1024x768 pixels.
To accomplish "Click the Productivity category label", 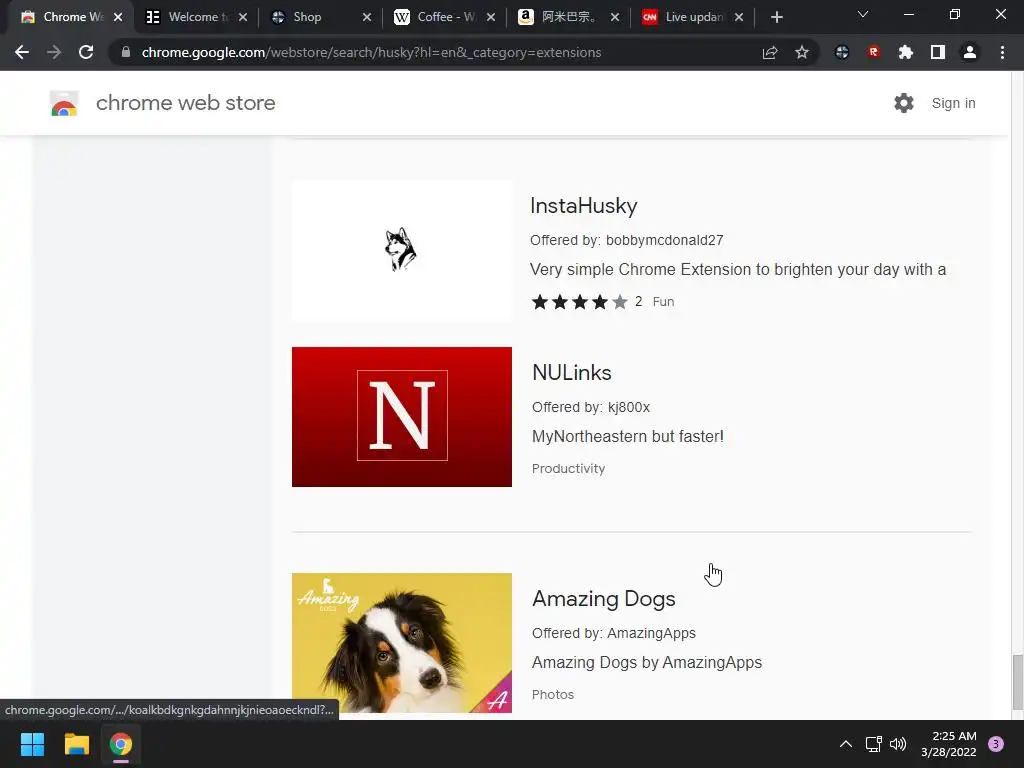I will [x=568, y=468].
